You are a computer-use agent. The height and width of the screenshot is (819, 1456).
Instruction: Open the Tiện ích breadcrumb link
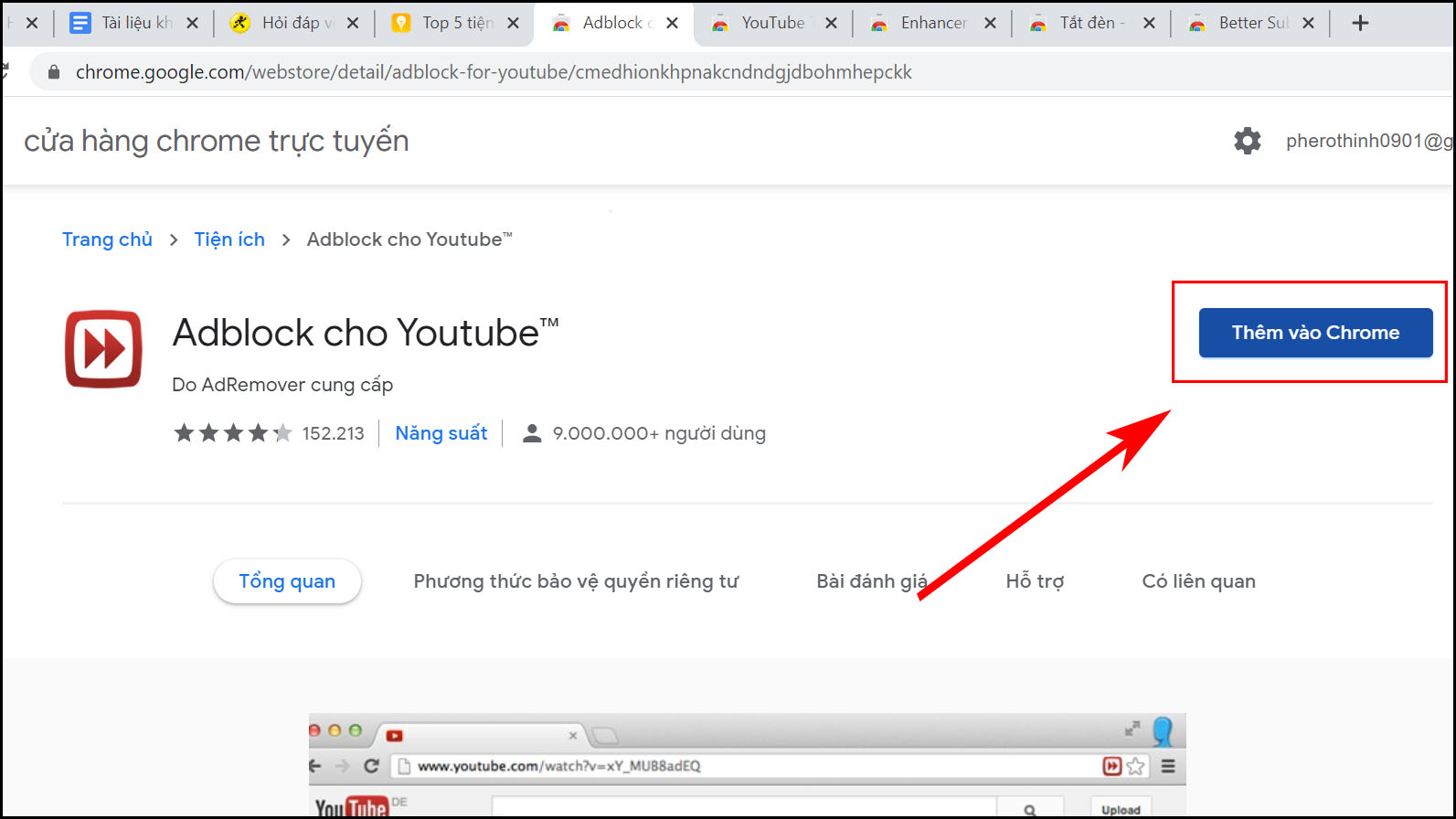(x=229, y=239)
